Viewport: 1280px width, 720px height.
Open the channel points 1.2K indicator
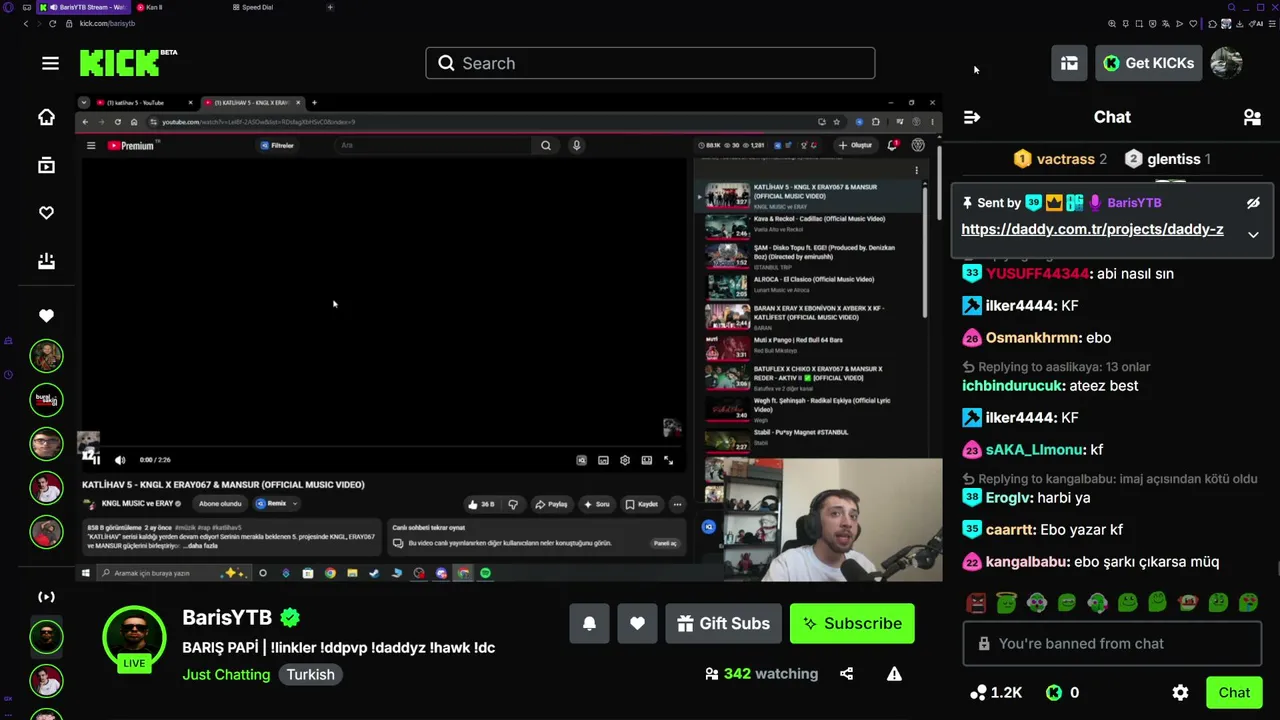coord(996,692)
